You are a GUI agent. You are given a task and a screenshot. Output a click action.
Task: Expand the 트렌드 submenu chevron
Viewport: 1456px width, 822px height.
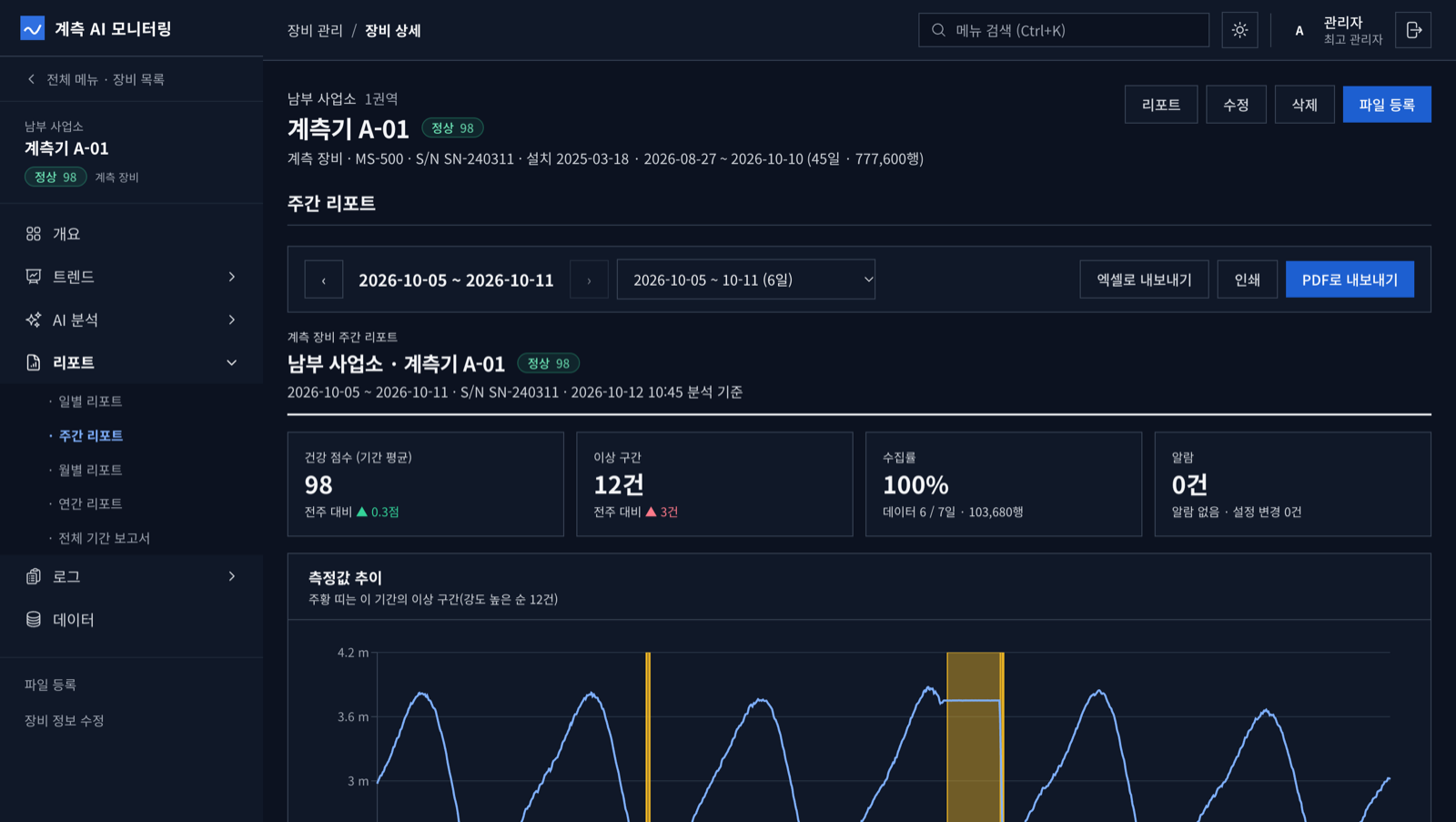pos(231,277)
